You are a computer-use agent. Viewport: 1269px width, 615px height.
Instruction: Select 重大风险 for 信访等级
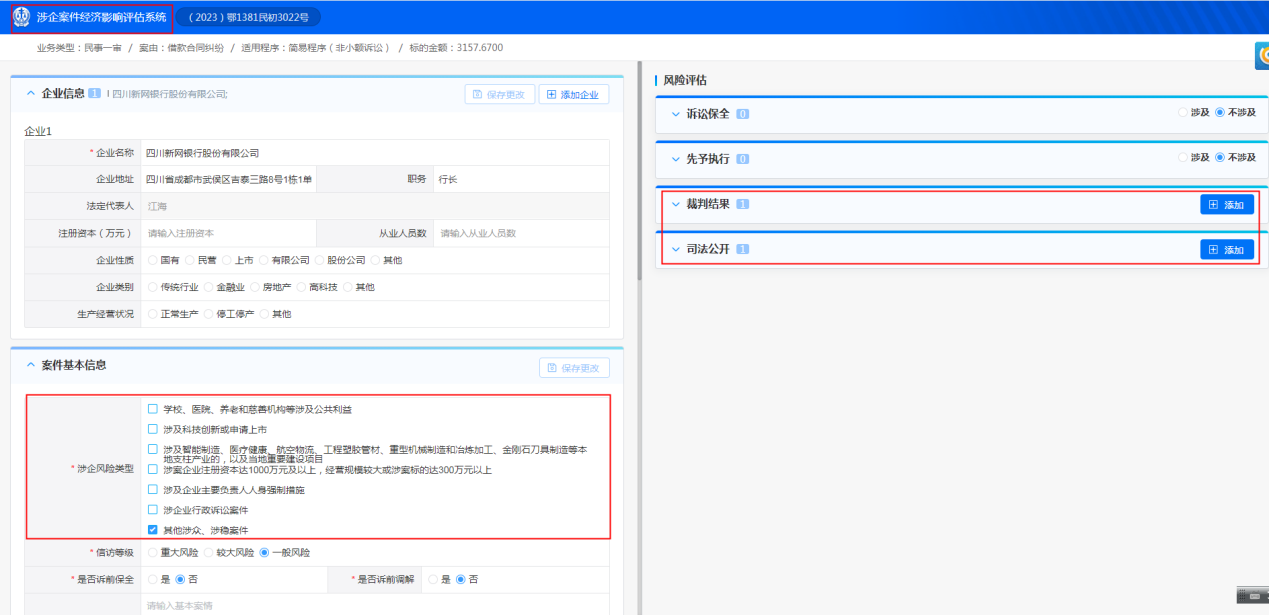[153, 552]
